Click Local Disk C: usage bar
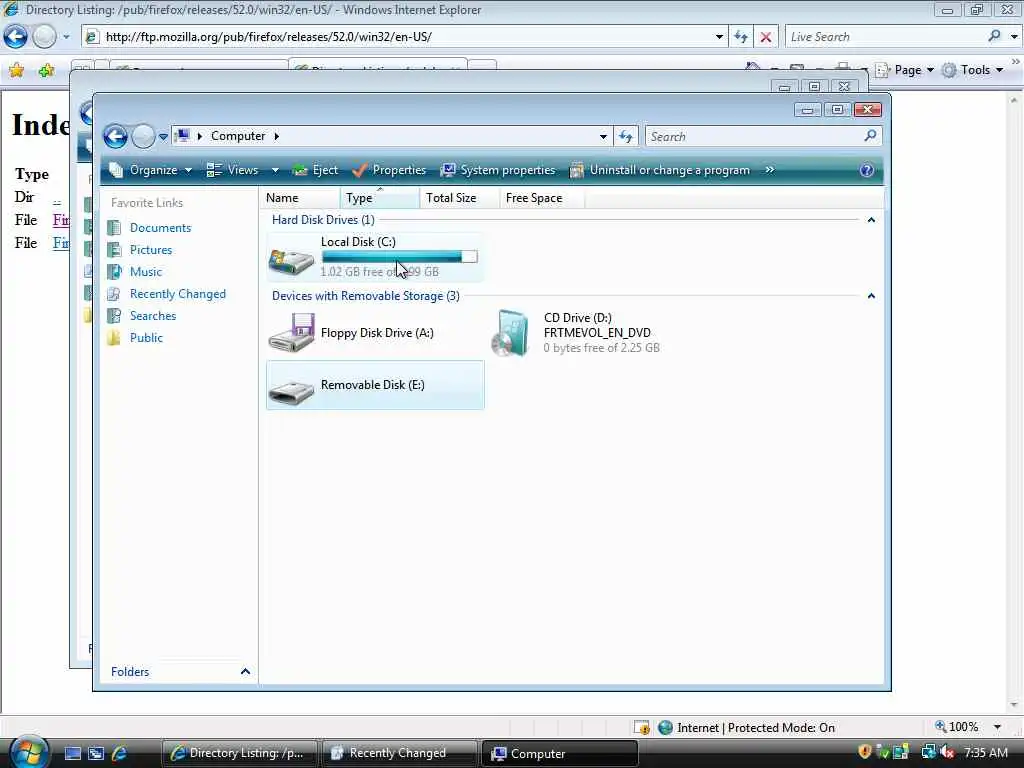The width and height of the screenshot is (1024, 768). click(400, 257)
